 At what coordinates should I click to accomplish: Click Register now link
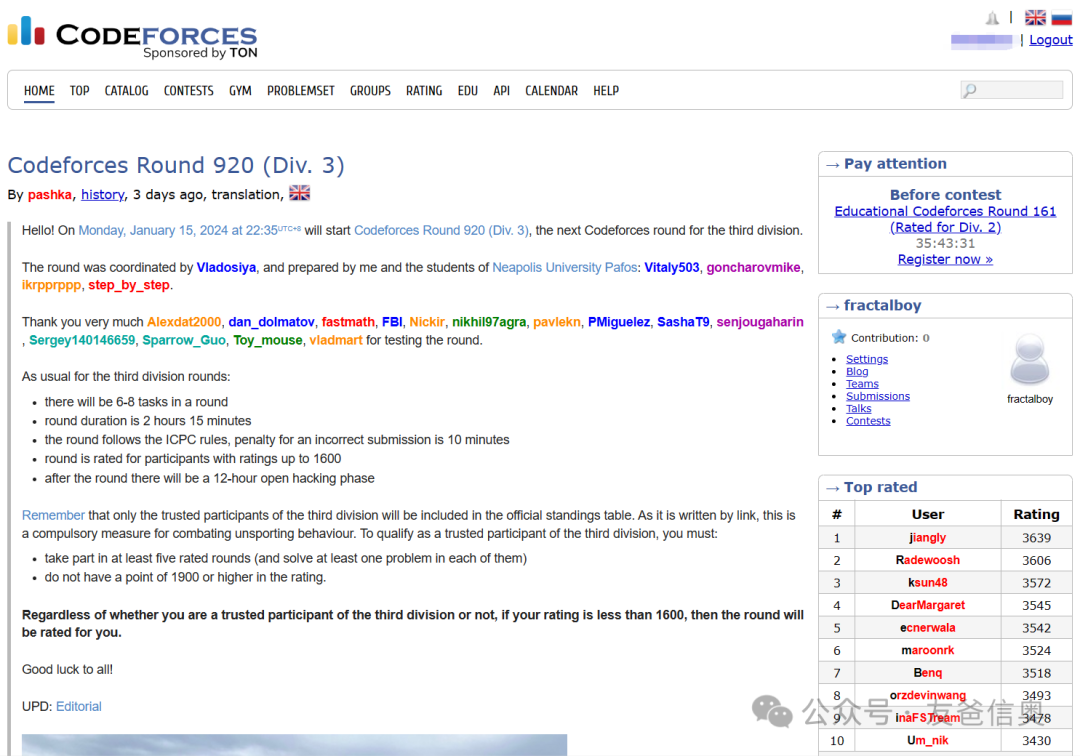(x=945, y=260)
